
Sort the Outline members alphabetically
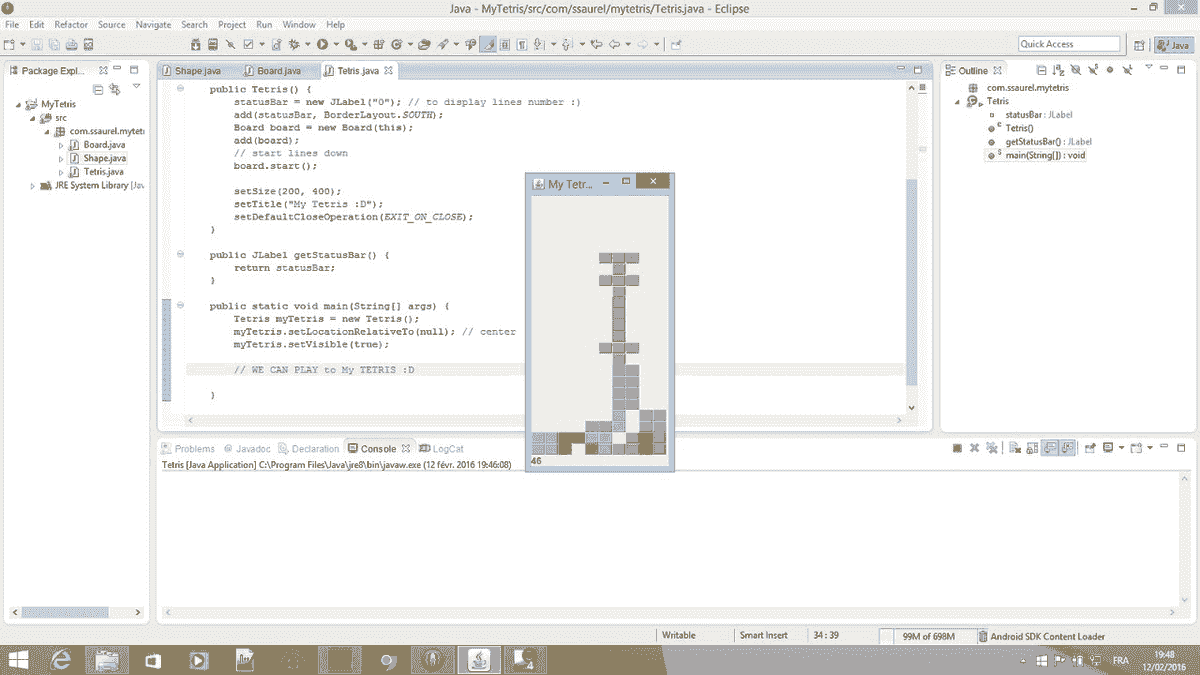(1058, 69)
